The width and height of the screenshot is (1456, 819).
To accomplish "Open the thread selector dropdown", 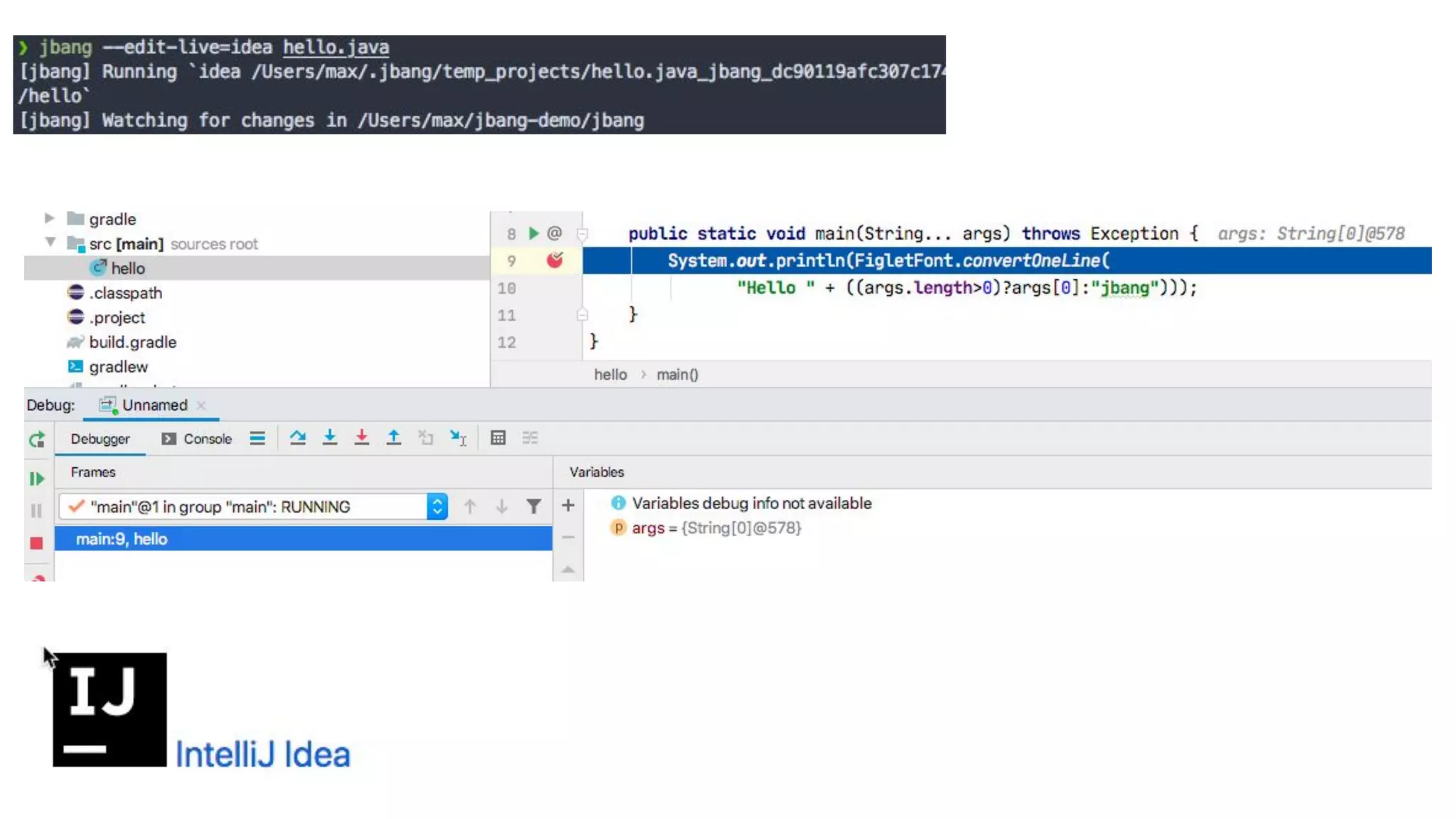I will 437,506.
